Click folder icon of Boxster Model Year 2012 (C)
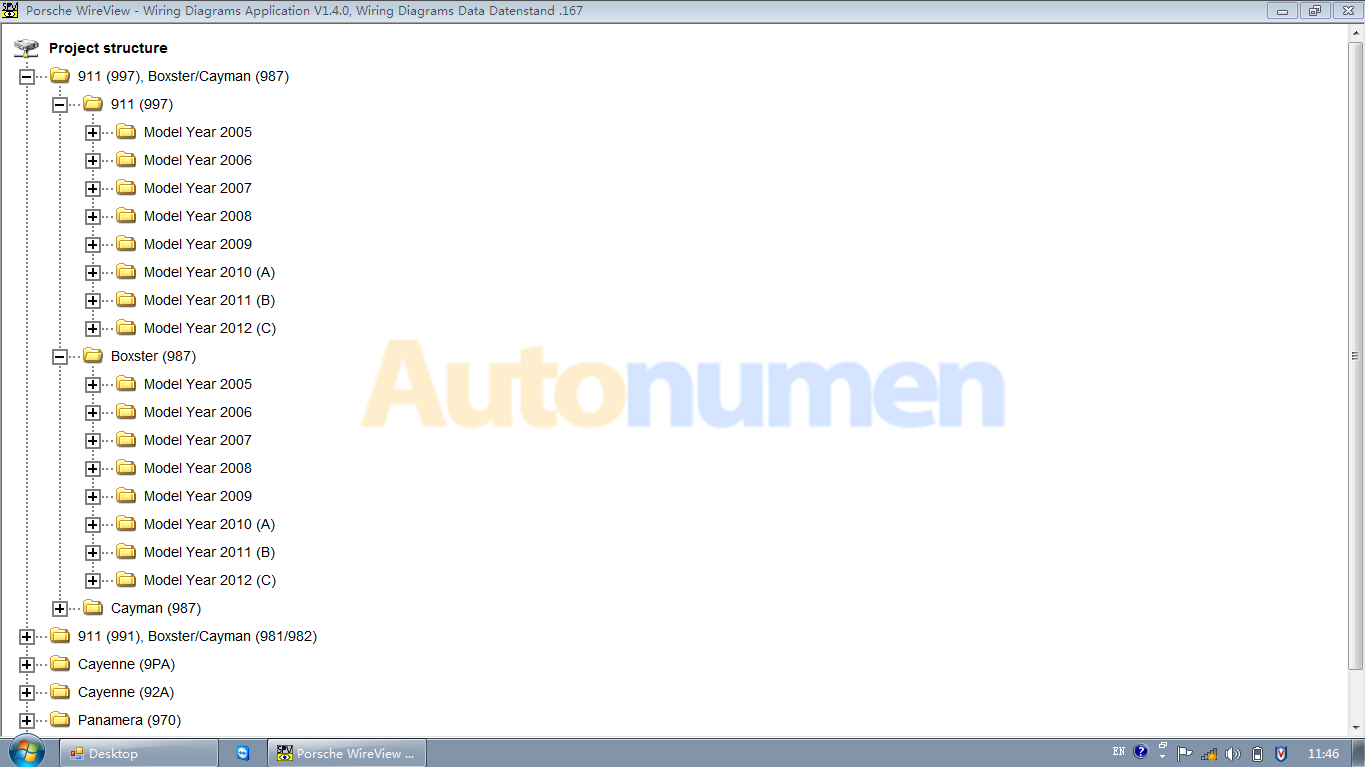The image size is (1365, 767). coord(126,579)
